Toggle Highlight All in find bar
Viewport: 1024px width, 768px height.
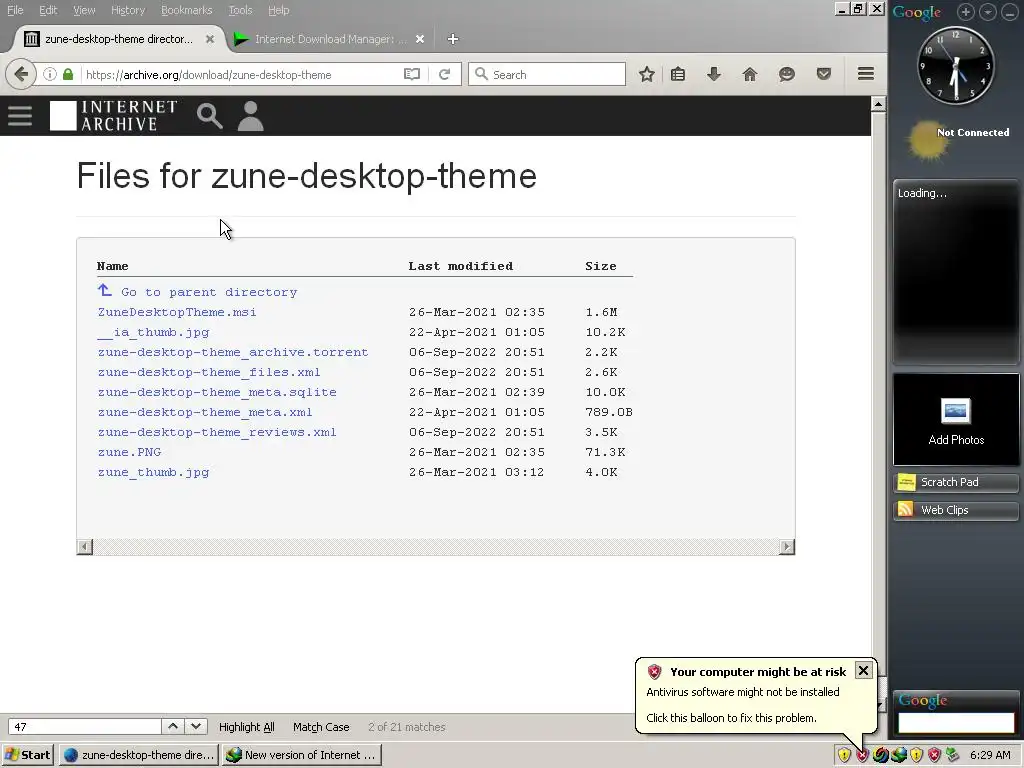[246, 727]
